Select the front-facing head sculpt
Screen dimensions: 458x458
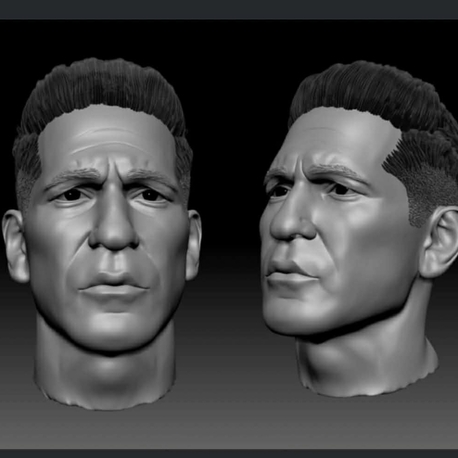click(x=102, y=233)
